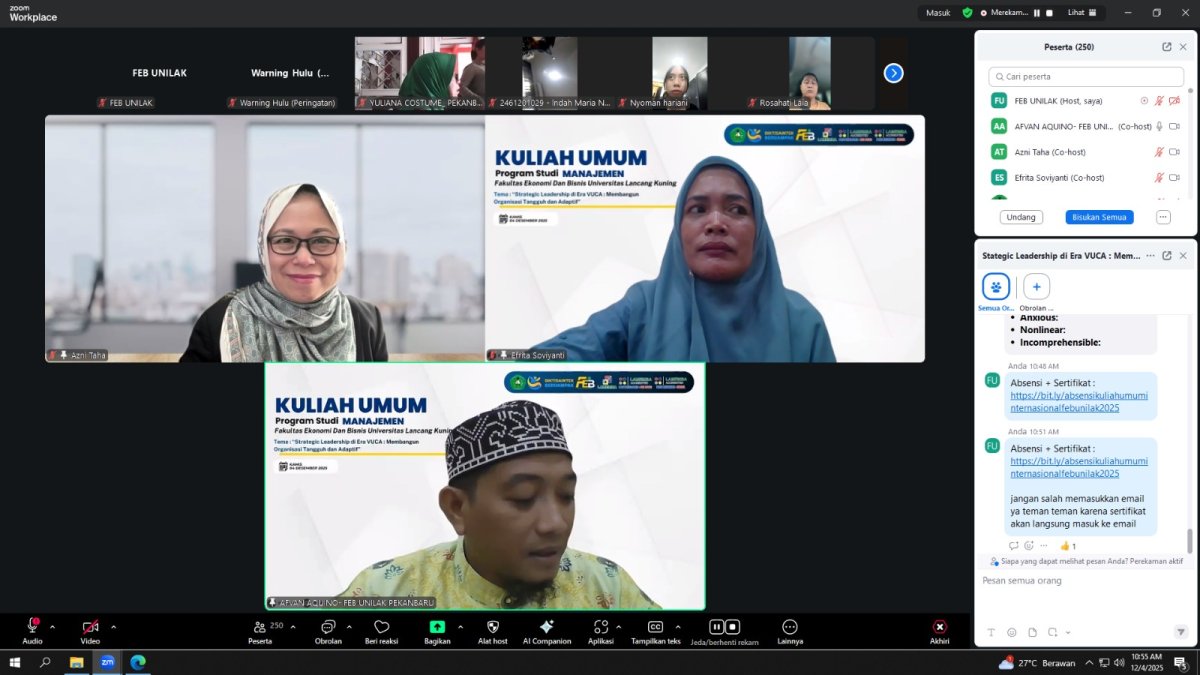
Task: Launch AI Companion sparkle icon
Action: click(547, 626)
